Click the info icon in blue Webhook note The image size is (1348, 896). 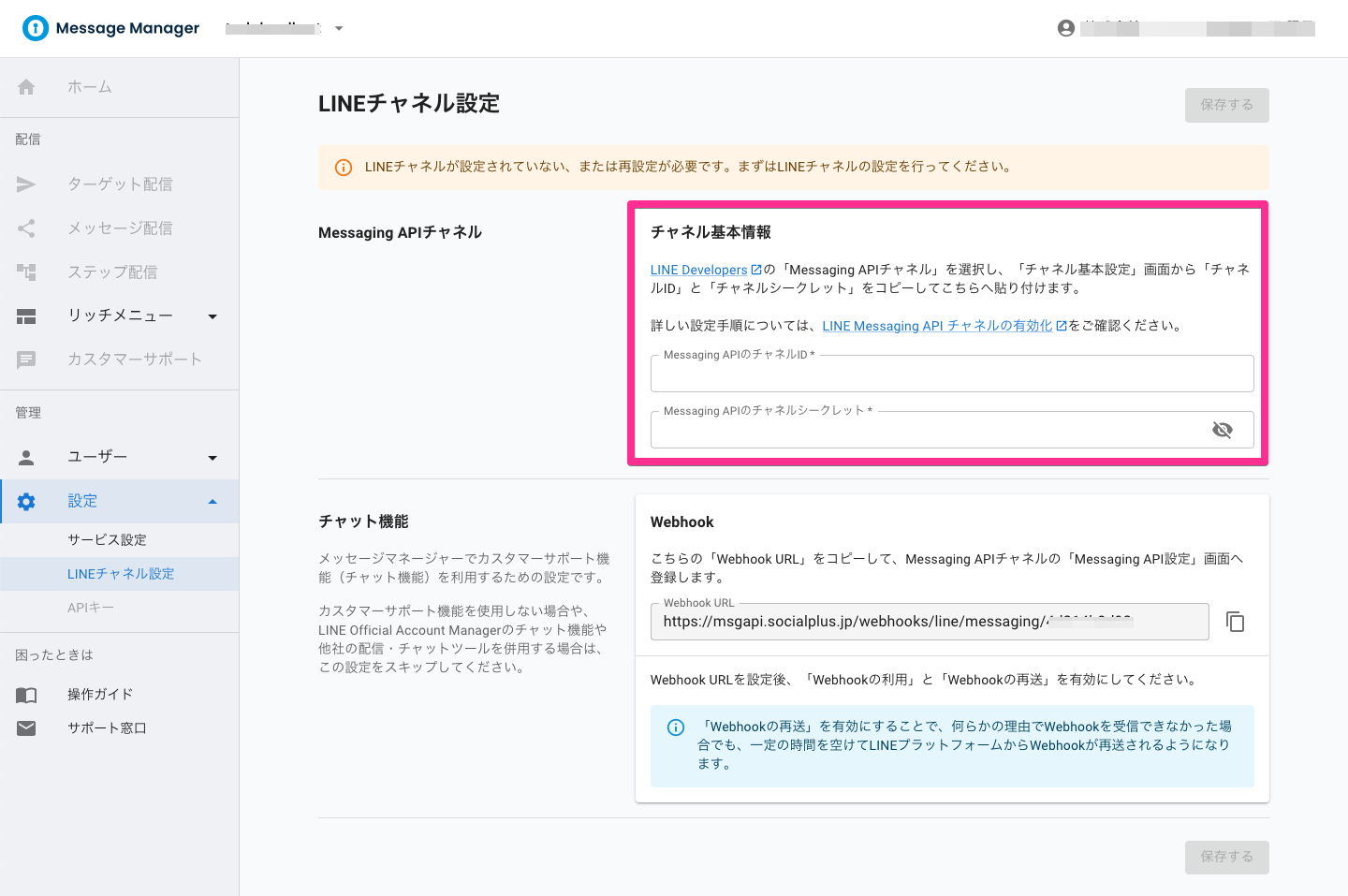point(676,727)
